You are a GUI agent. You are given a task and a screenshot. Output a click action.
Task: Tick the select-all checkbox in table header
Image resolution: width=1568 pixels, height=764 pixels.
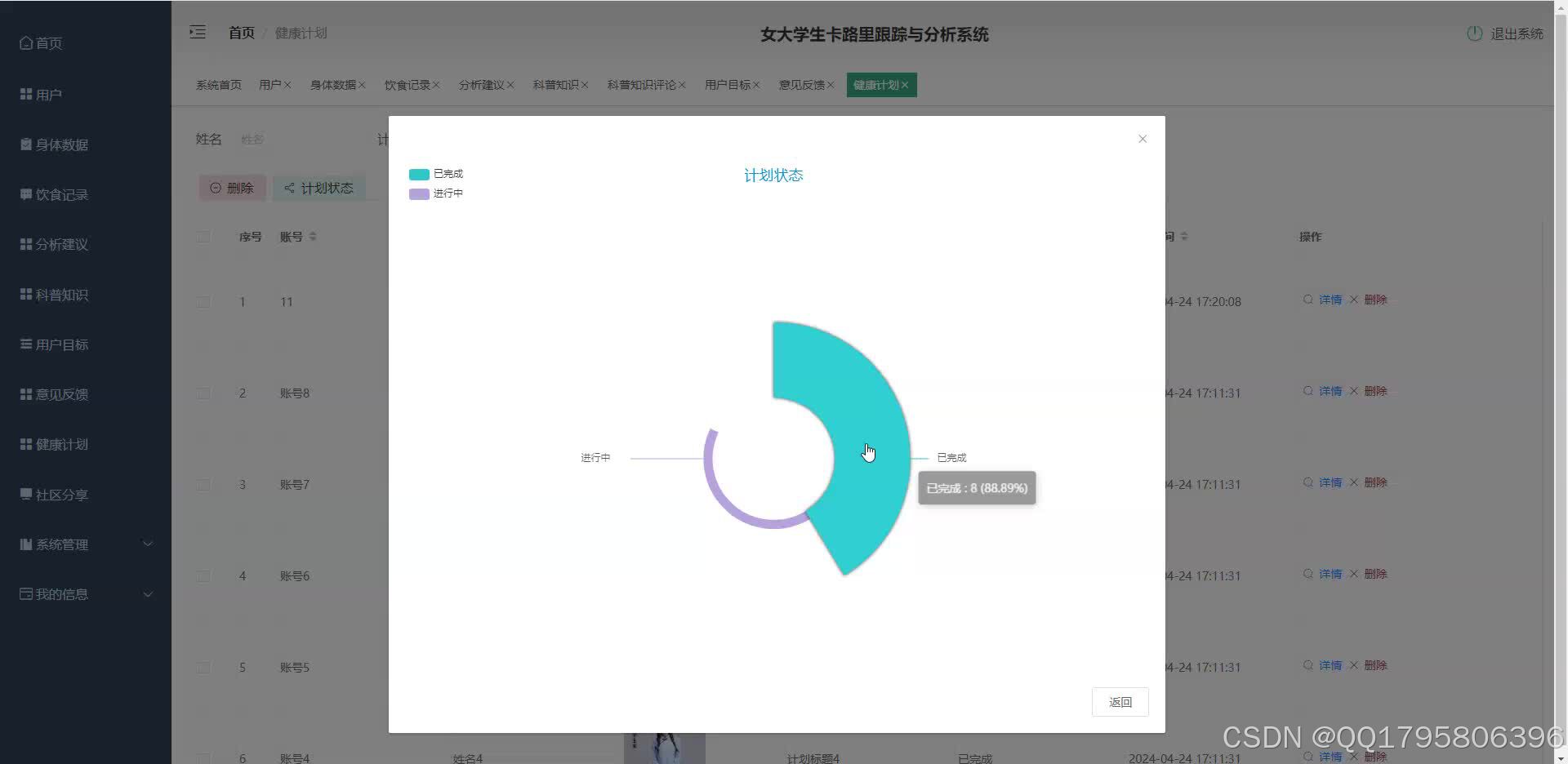point(203,237)
